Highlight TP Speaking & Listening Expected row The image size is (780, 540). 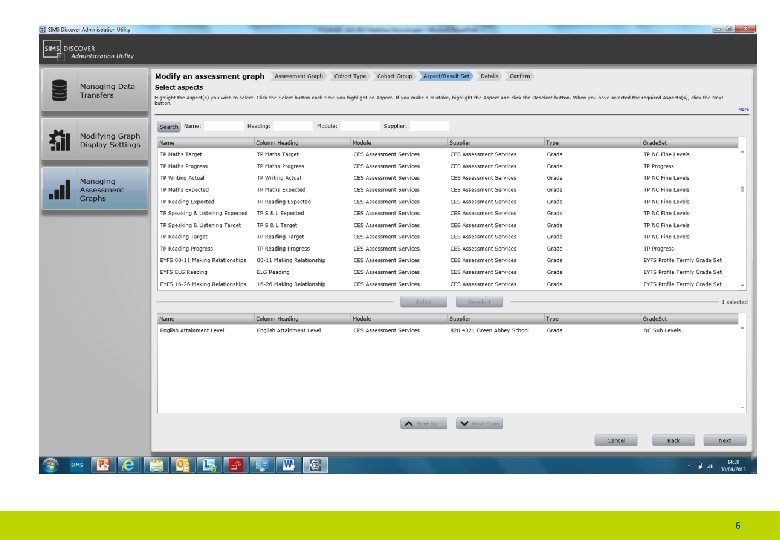[x=448, y=213]
